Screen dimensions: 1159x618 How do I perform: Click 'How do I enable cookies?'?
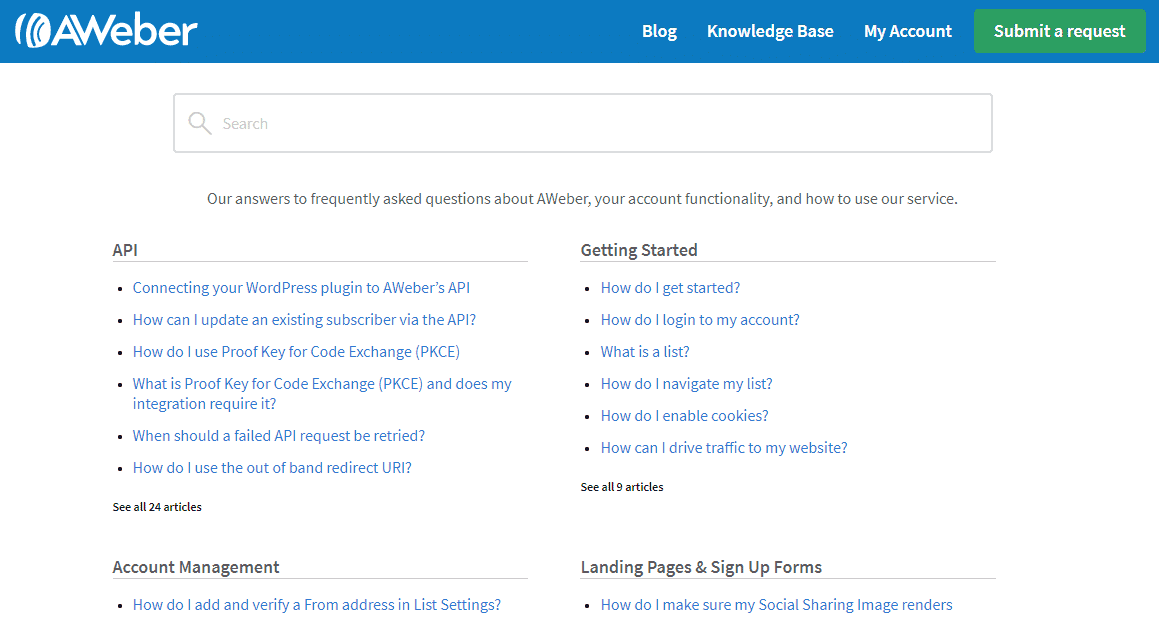(x=684, y=415)
